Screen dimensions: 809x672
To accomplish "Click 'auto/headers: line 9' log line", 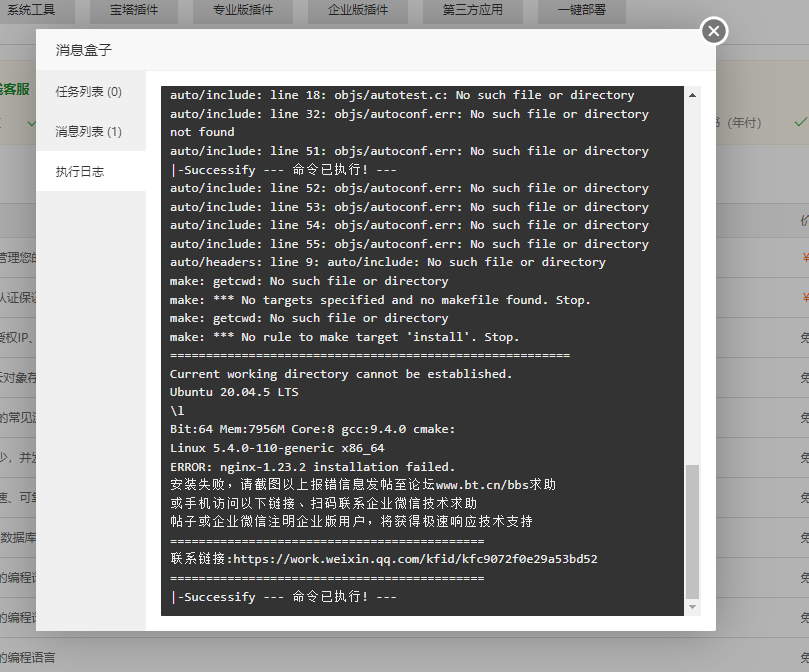I will point(387,262).
